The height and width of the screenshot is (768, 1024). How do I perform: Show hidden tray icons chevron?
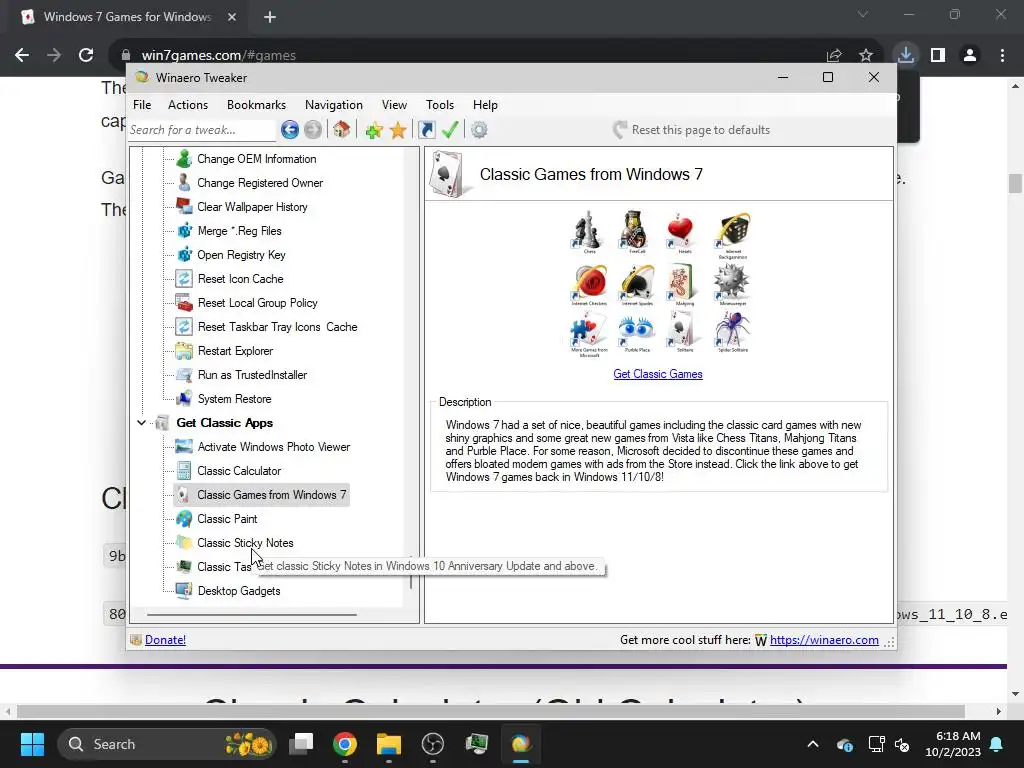point(812,744)
